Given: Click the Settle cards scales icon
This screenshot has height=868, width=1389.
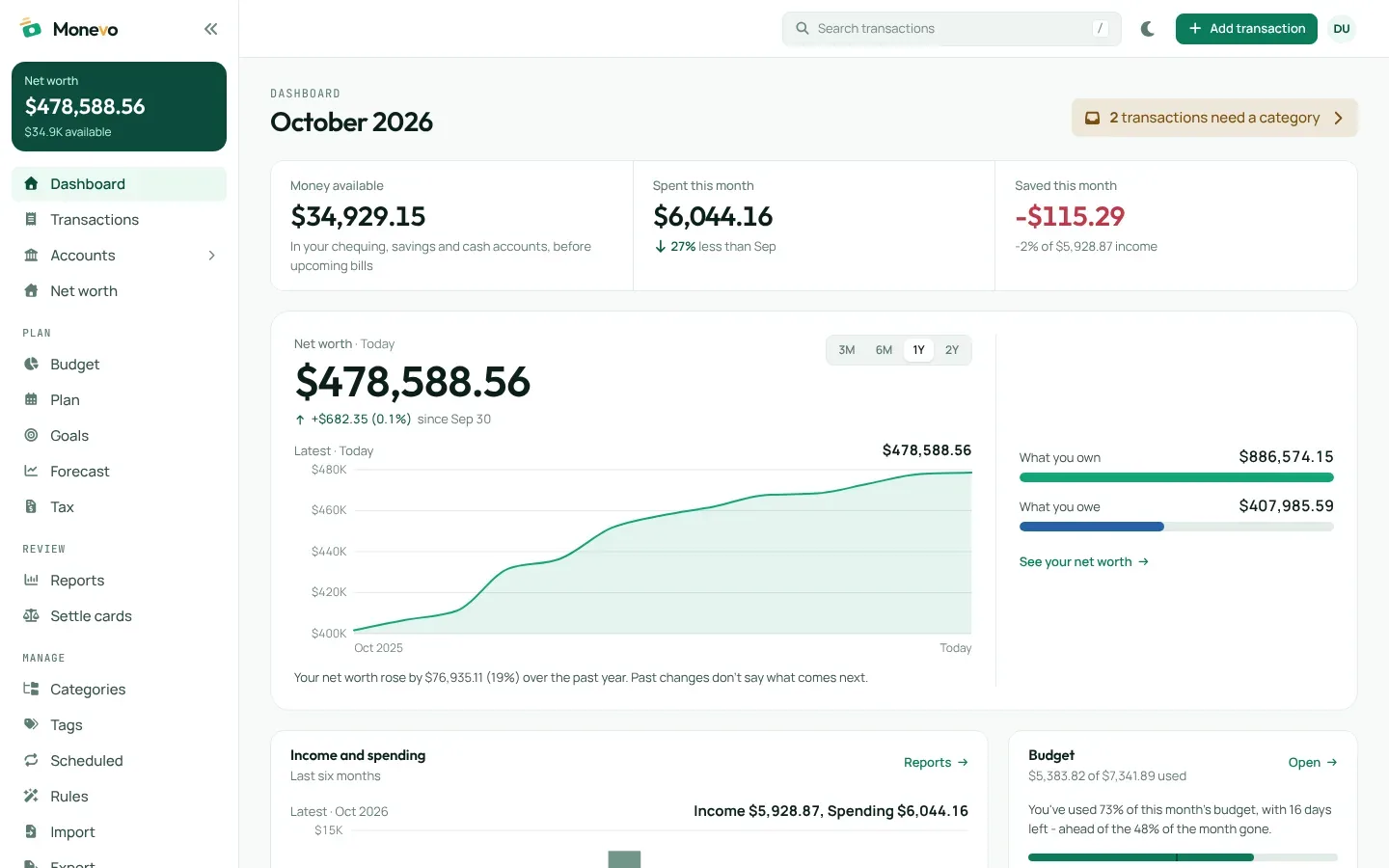Looking at the screenshot, I should click(x=31, y=616).
